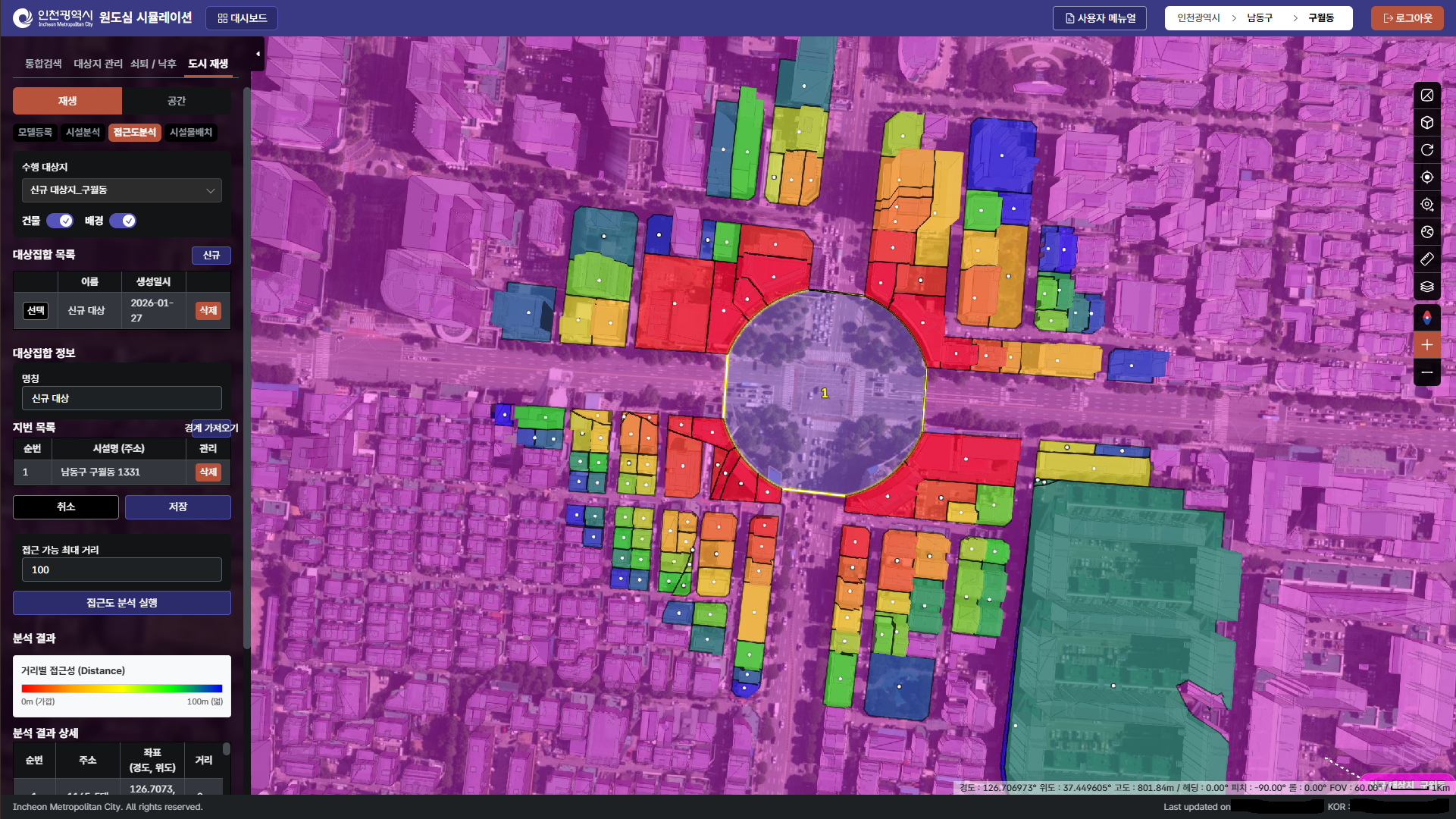Select the ruler measurement tool

(1426, 259)
